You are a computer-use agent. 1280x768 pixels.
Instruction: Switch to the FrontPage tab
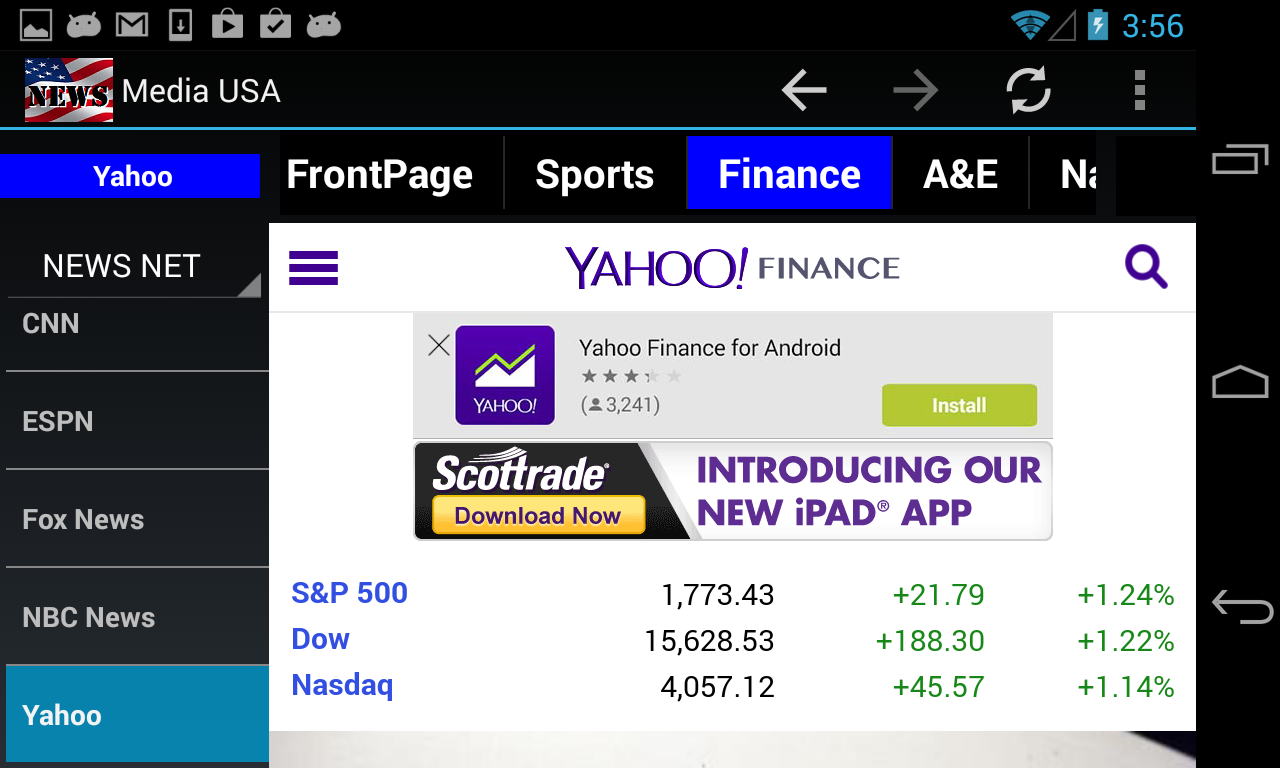tap(379, 175)
